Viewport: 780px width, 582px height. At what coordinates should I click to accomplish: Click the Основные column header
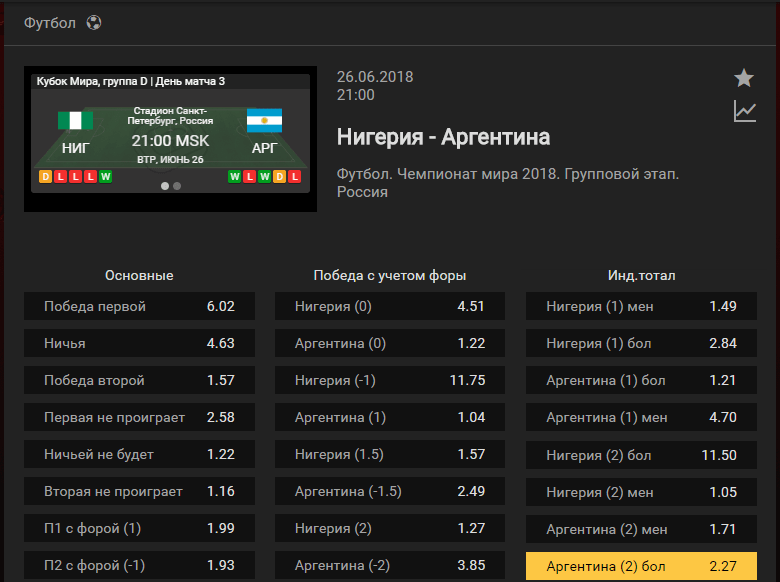[139, 276]
